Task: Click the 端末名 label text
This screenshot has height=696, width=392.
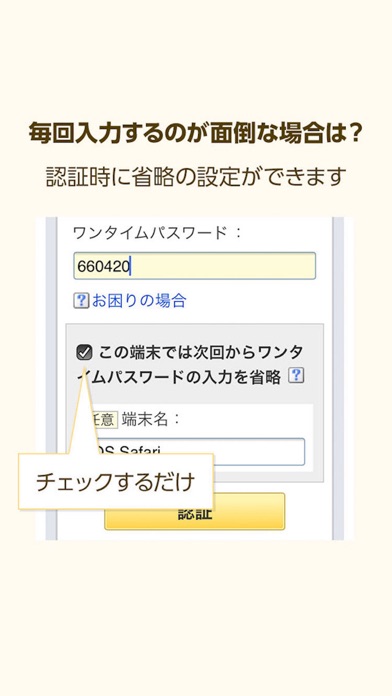Action: tap(145, 419)
